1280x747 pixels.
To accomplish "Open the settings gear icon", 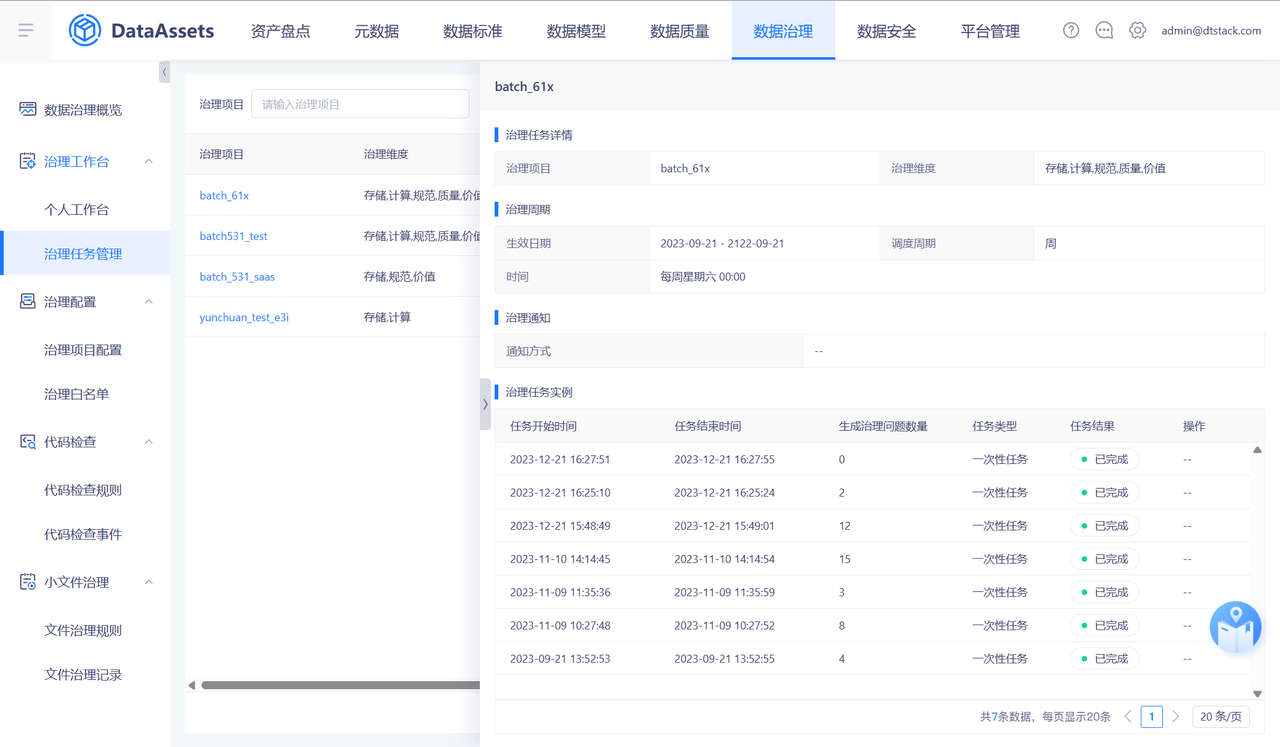I will pyautogui.click(x=1137, y=30).
